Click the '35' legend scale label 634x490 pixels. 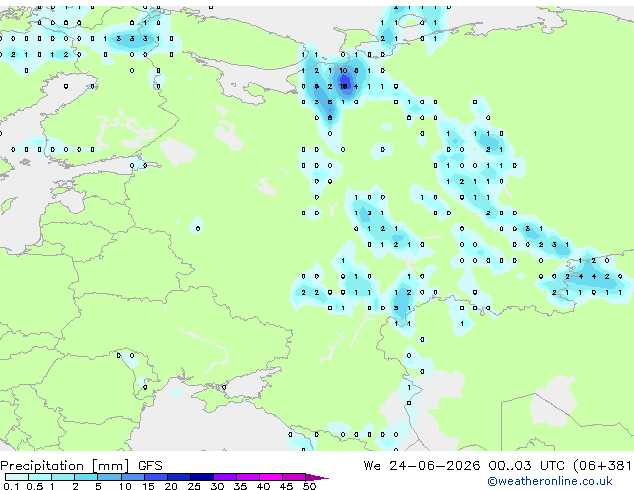[x=240, y=486]
